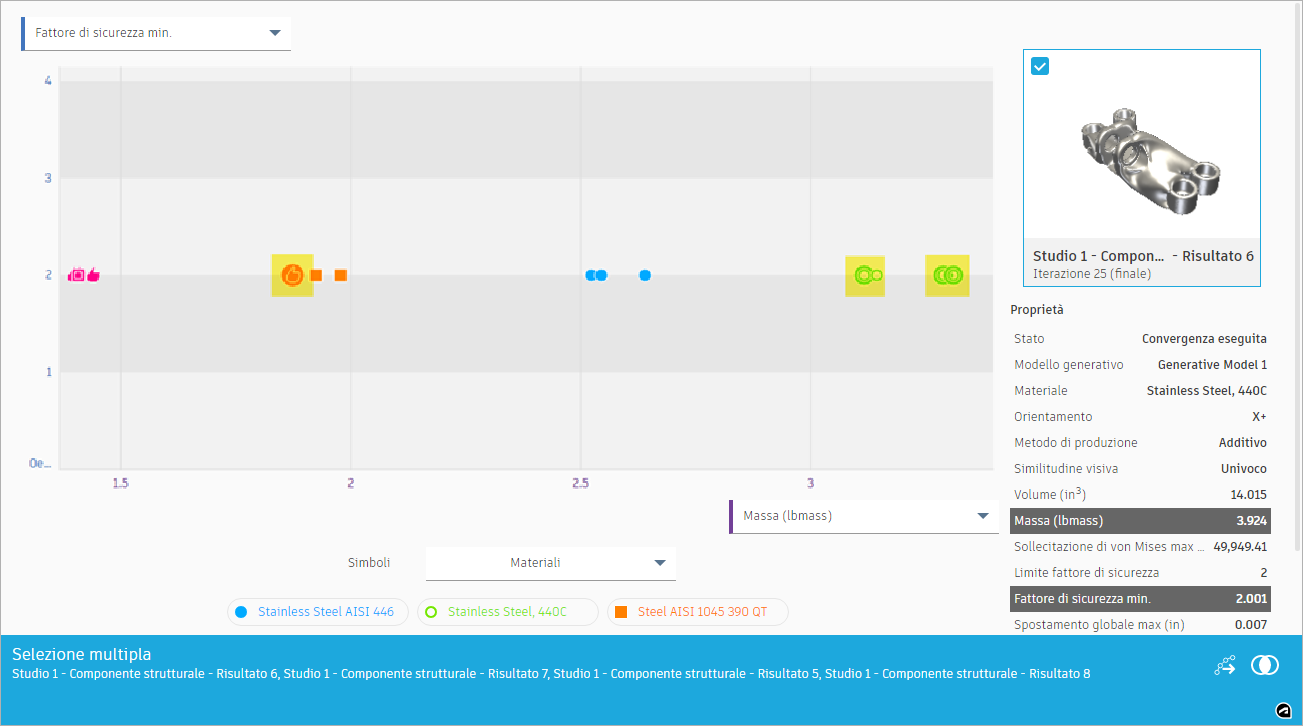
Task: Click the compare outcomes icon in the blue bar
Action: click(1264, 664)
